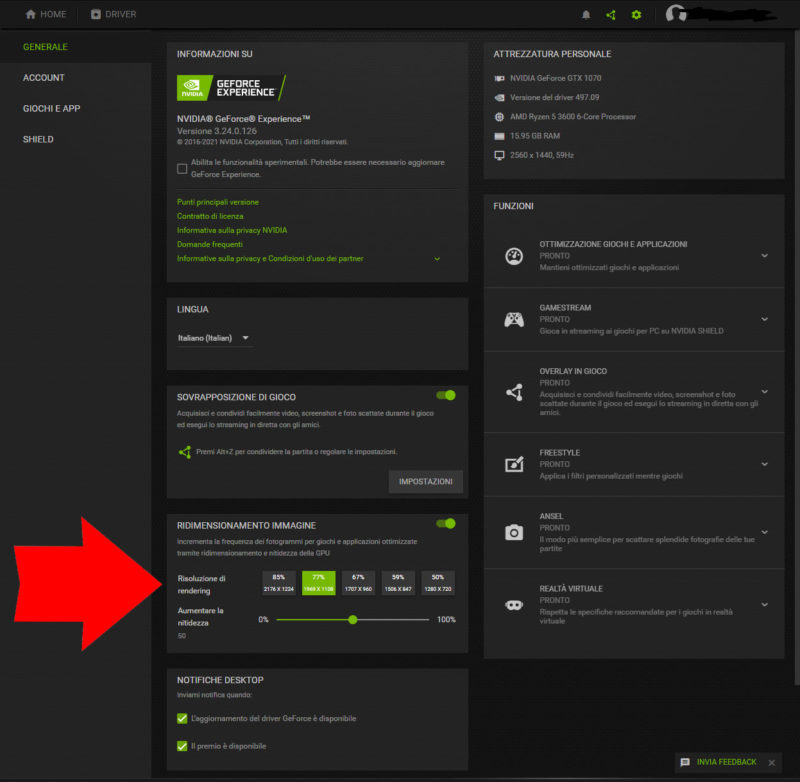Open the notification bell icon
This screenshot has height=782, width=800.
[586, 14]
